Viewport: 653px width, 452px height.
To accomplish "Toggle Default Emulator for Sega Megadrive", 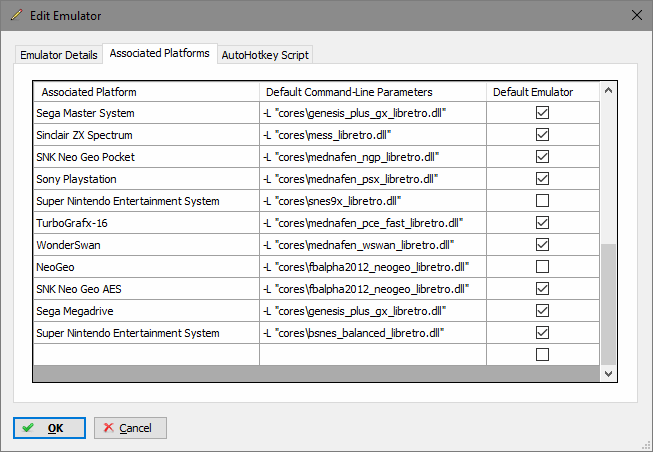I will (x=542, y=311).
